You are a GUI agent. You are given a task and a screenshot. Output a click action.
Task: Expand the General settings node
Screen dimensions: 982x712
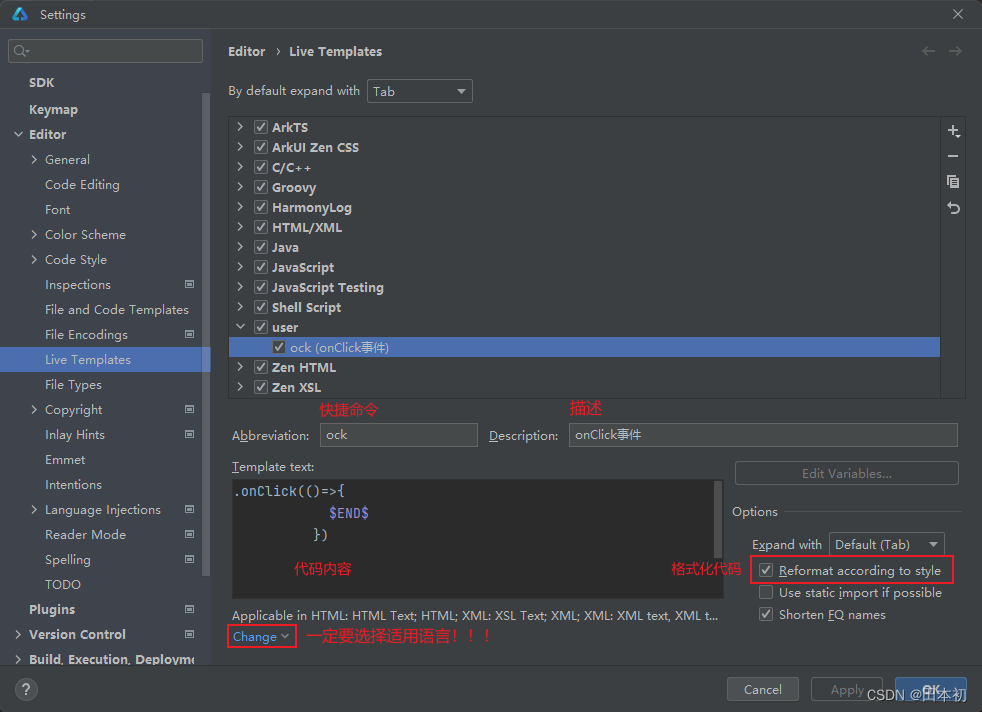[x=34, y=159]
